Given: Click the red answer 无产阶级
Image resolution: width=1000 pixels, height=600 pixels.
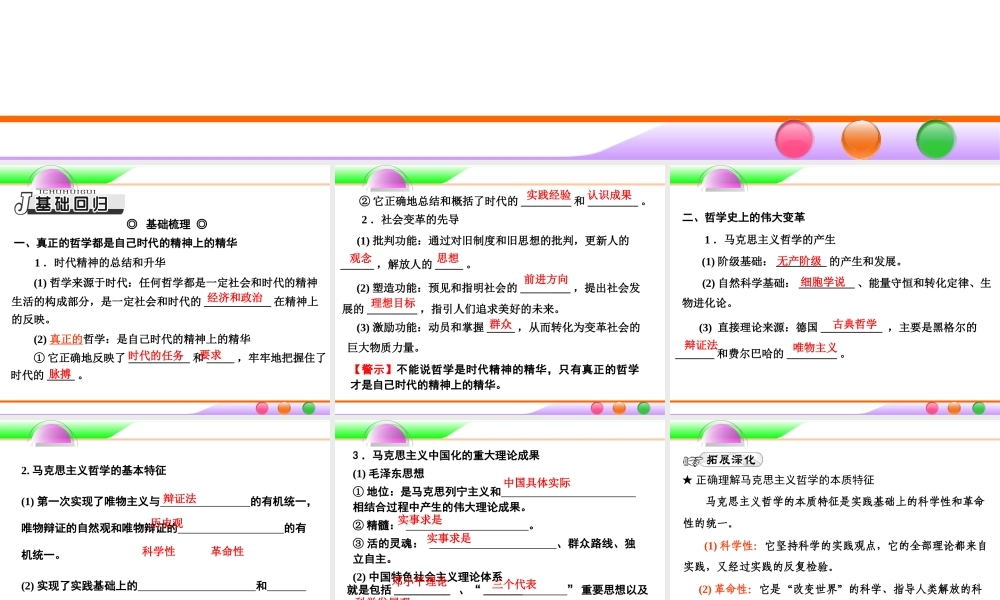Looking at the screenshot, I should point(799,261).
